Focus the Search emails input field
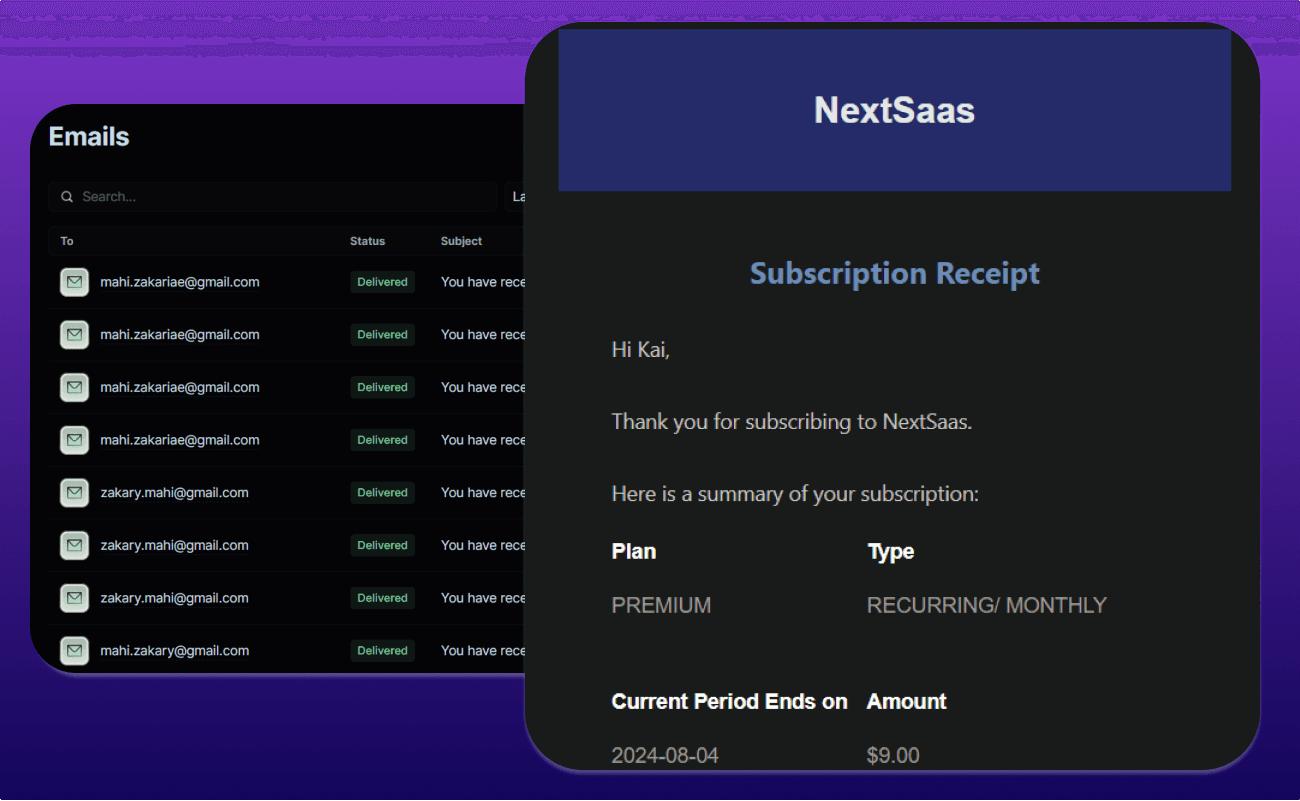 point(280,197)
